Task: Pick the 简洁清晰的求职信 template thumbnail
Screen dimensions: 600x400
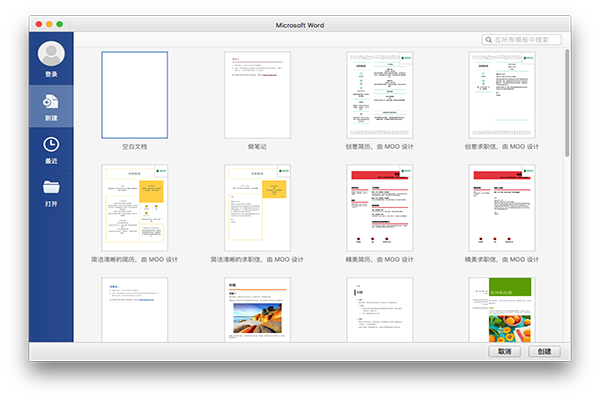Action: tap(257, 208)
